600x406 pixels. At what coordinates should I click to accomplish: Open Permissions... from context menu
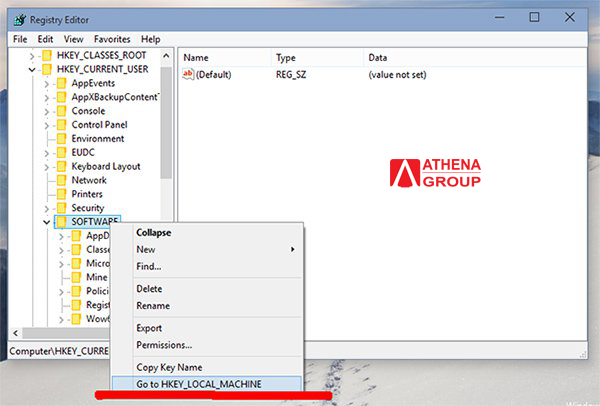pos(164,344)
